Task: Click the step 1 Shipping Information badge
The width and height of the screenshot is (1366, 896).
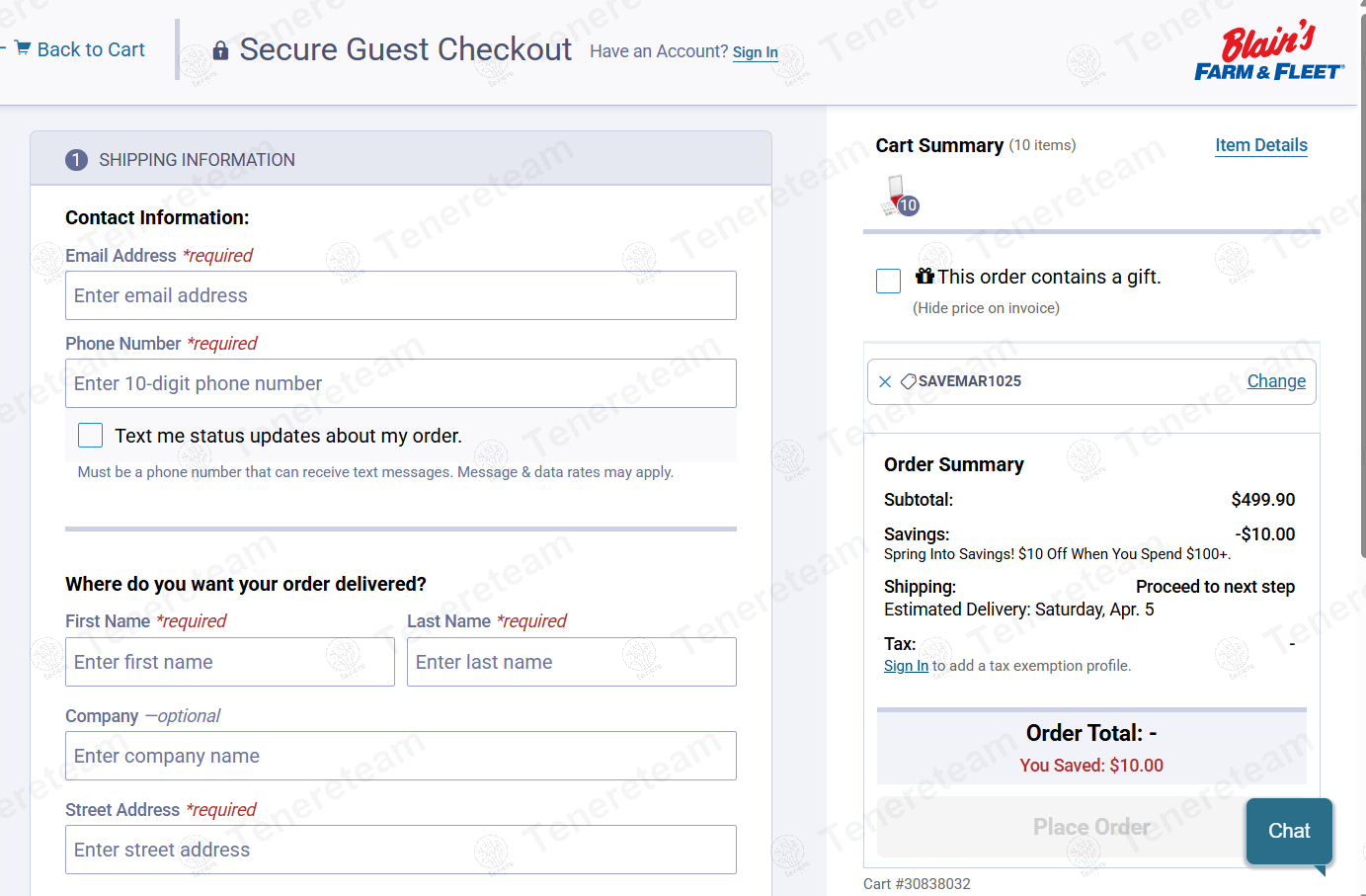Action: pos(76,160)
